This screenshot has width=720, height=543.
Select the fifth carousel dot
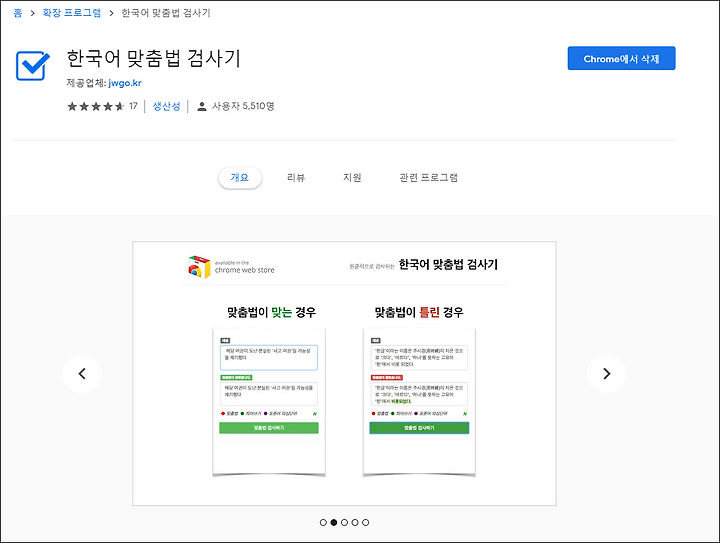366,522
